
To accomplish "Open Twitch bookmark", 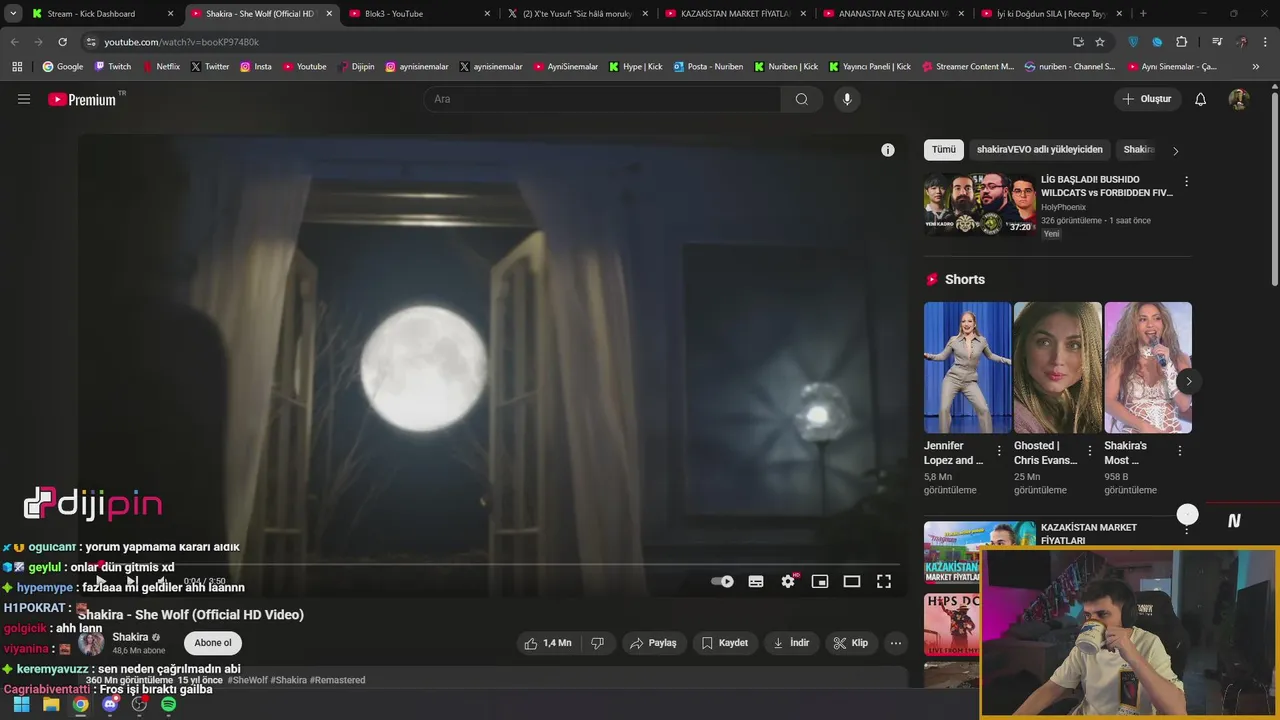I will pos(113,67).
